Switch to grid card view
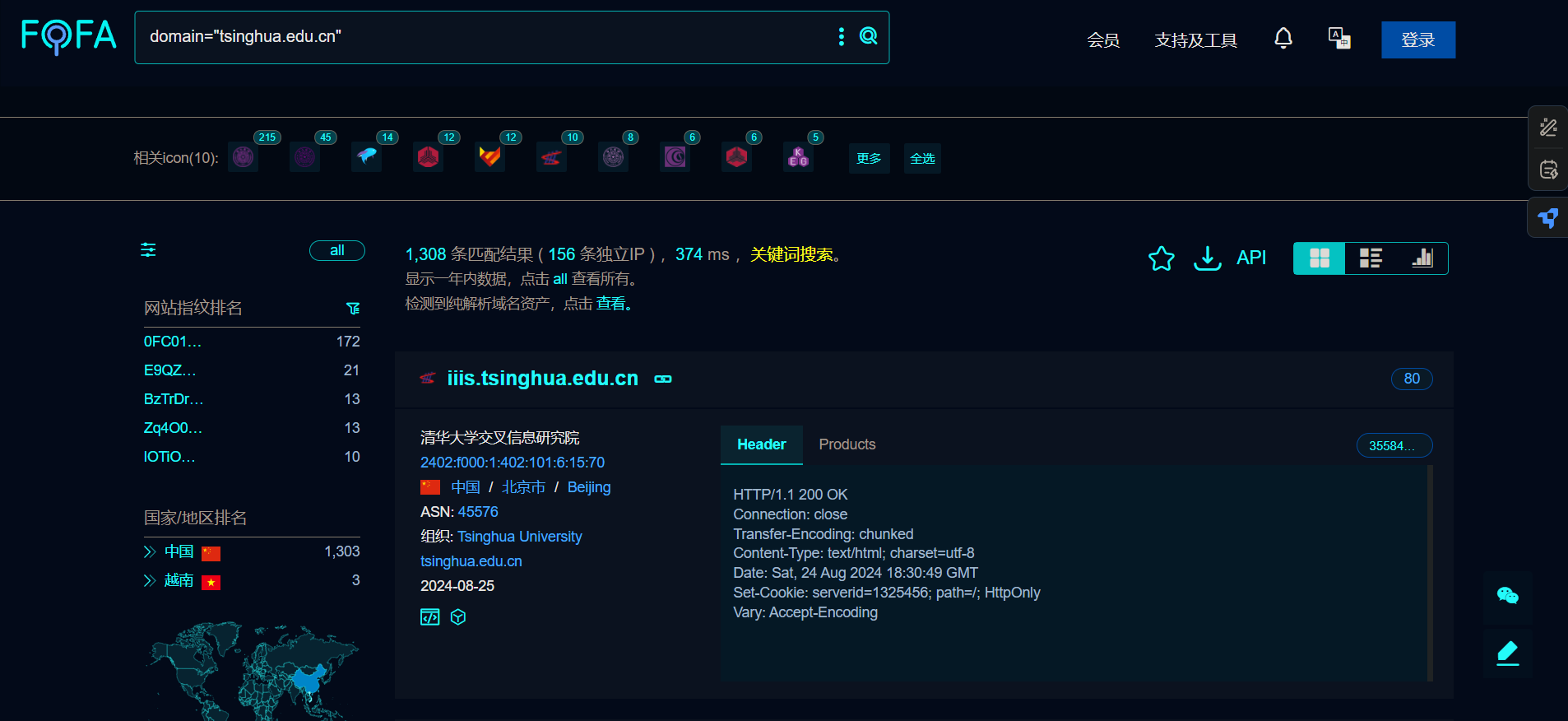The height and width of the screenshot is (721, 1568). coord(1320,258)
